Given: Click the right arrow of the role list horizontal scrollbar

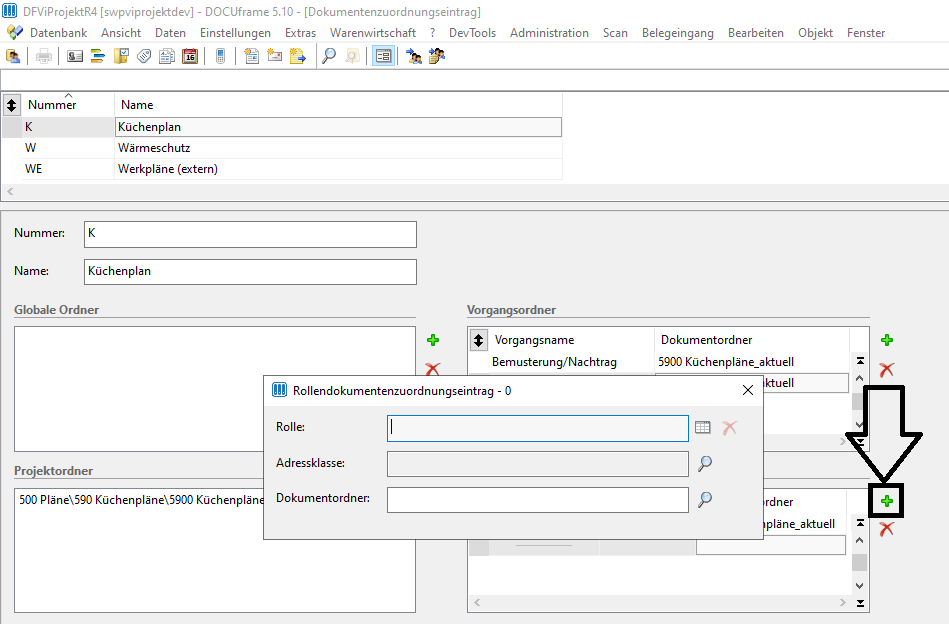Looking at the screenshot, I should (842, 603).
